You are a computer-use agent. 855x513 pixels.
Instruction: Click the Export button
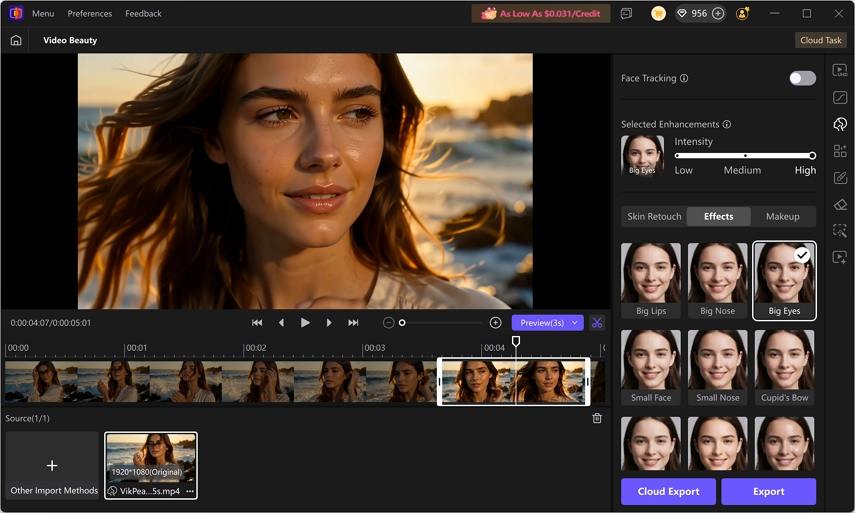tap(769, 491)
